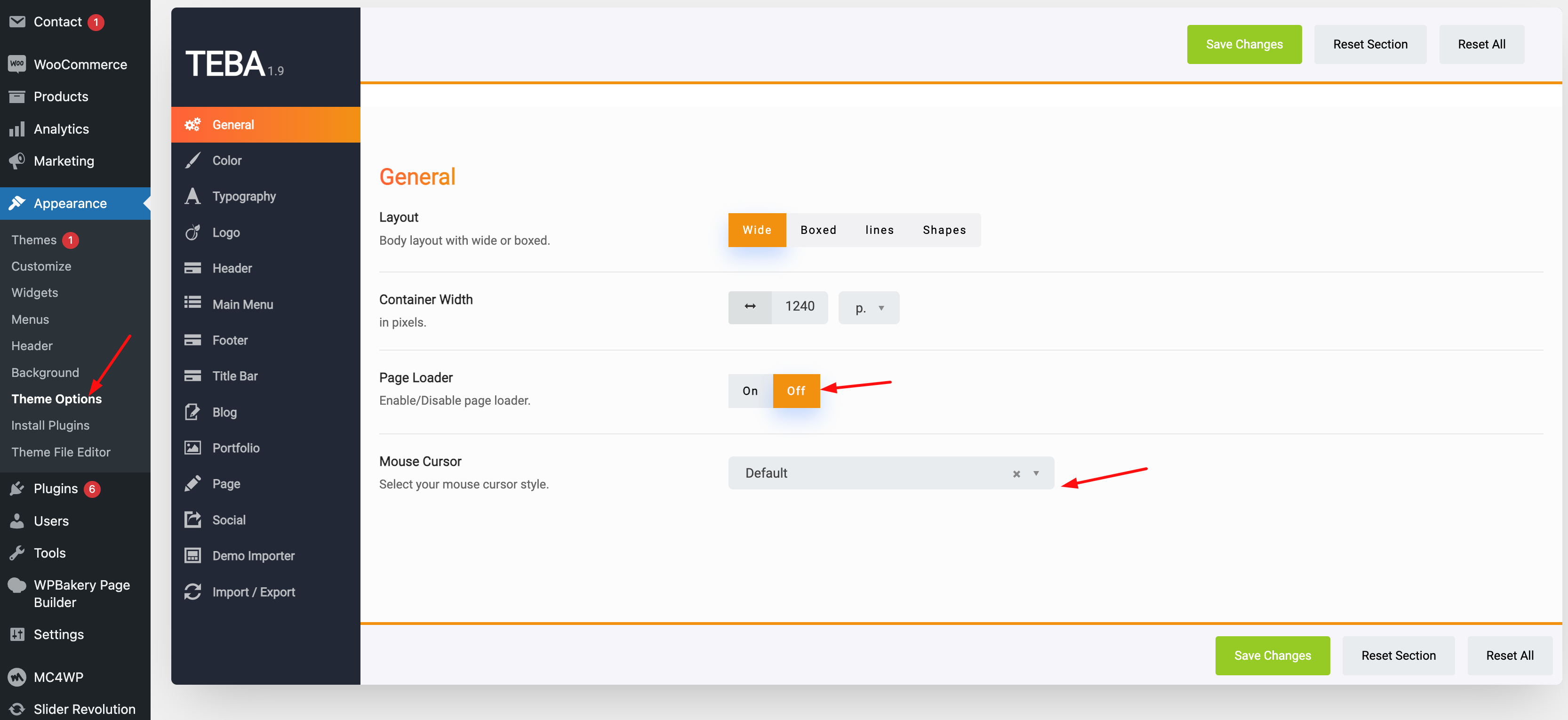This screenshot has width=1568, height=720.
Task: Click the Slider Revolution refresh icon
Action: pos(17,709)
